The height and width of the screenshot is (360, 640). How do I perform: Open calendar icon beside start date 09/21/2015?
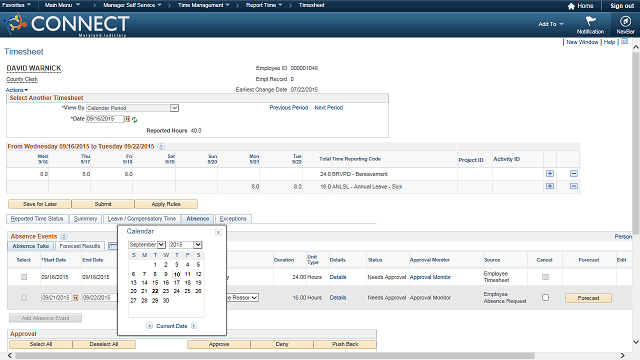[x=76, y=298]
